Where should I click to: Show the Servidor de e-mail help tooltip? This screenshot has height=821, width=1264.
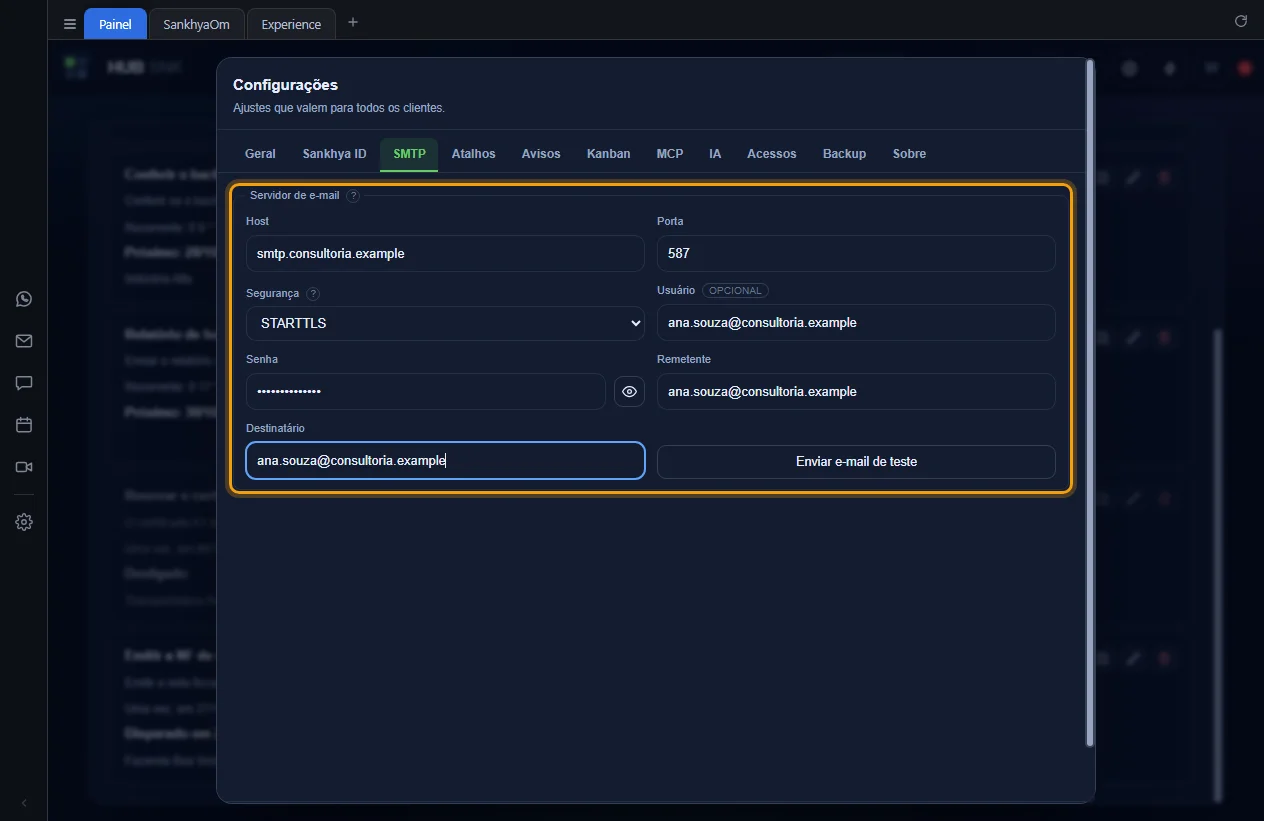(x=353, y=196)
